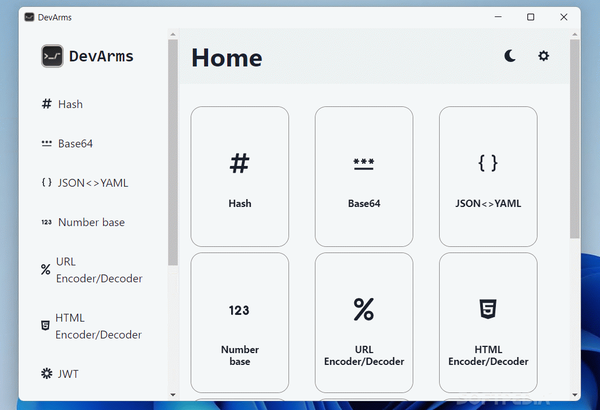This screenshot has height=410, width=600.
Task: Click the large hash icon on Hash card
Action: [240, 163]
